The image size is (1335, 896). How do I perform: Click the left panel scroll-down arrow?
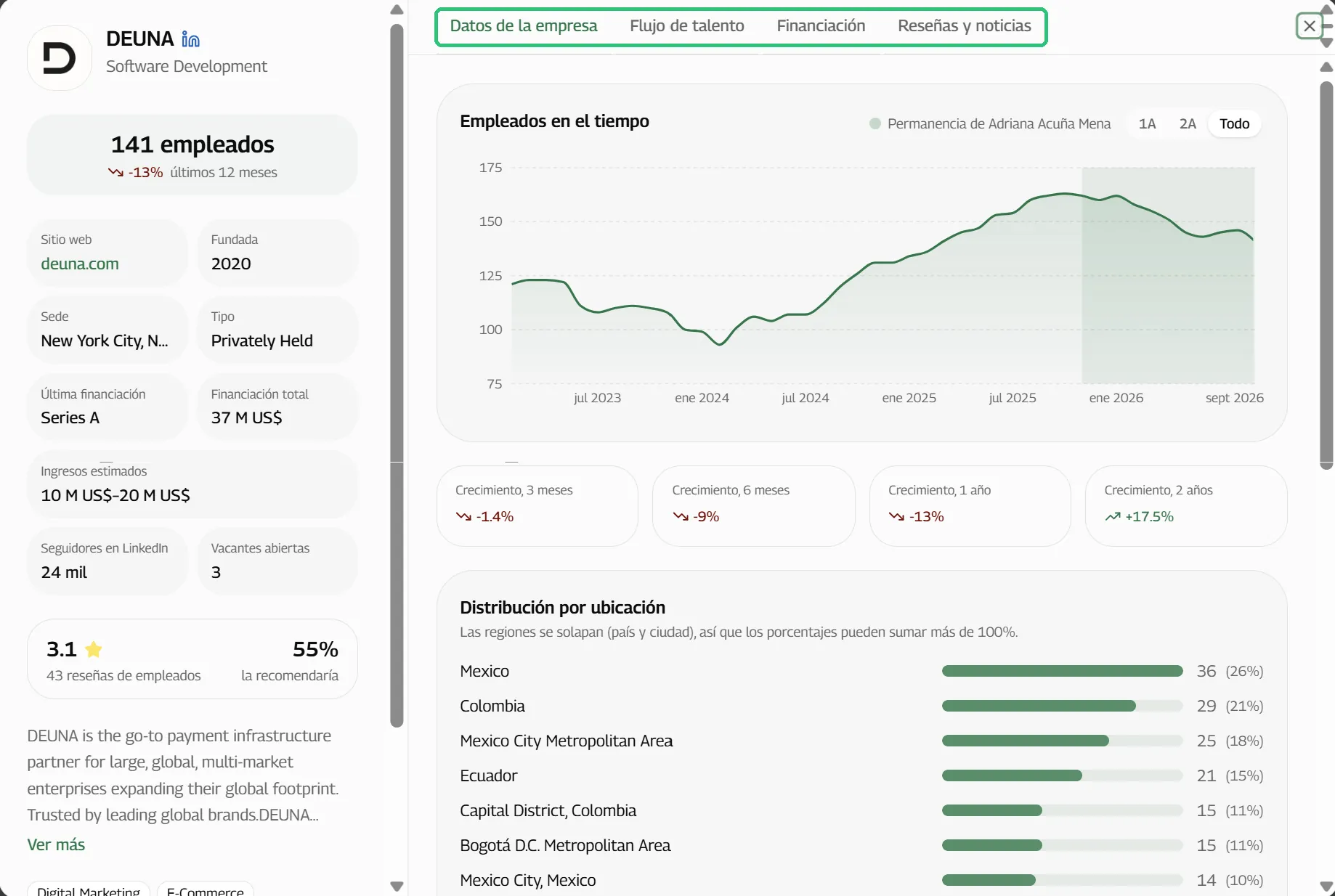(397, 887)
